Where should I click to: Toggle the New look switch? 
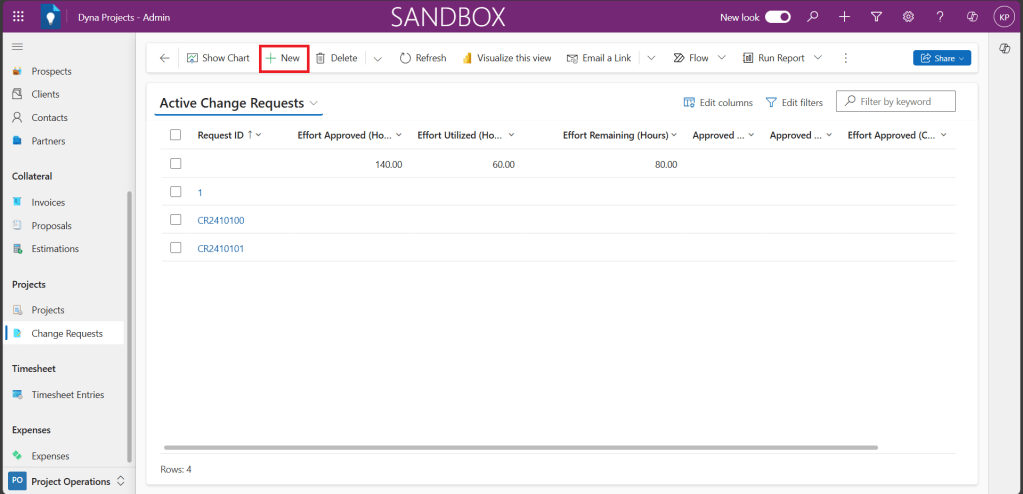coord(778,17)
